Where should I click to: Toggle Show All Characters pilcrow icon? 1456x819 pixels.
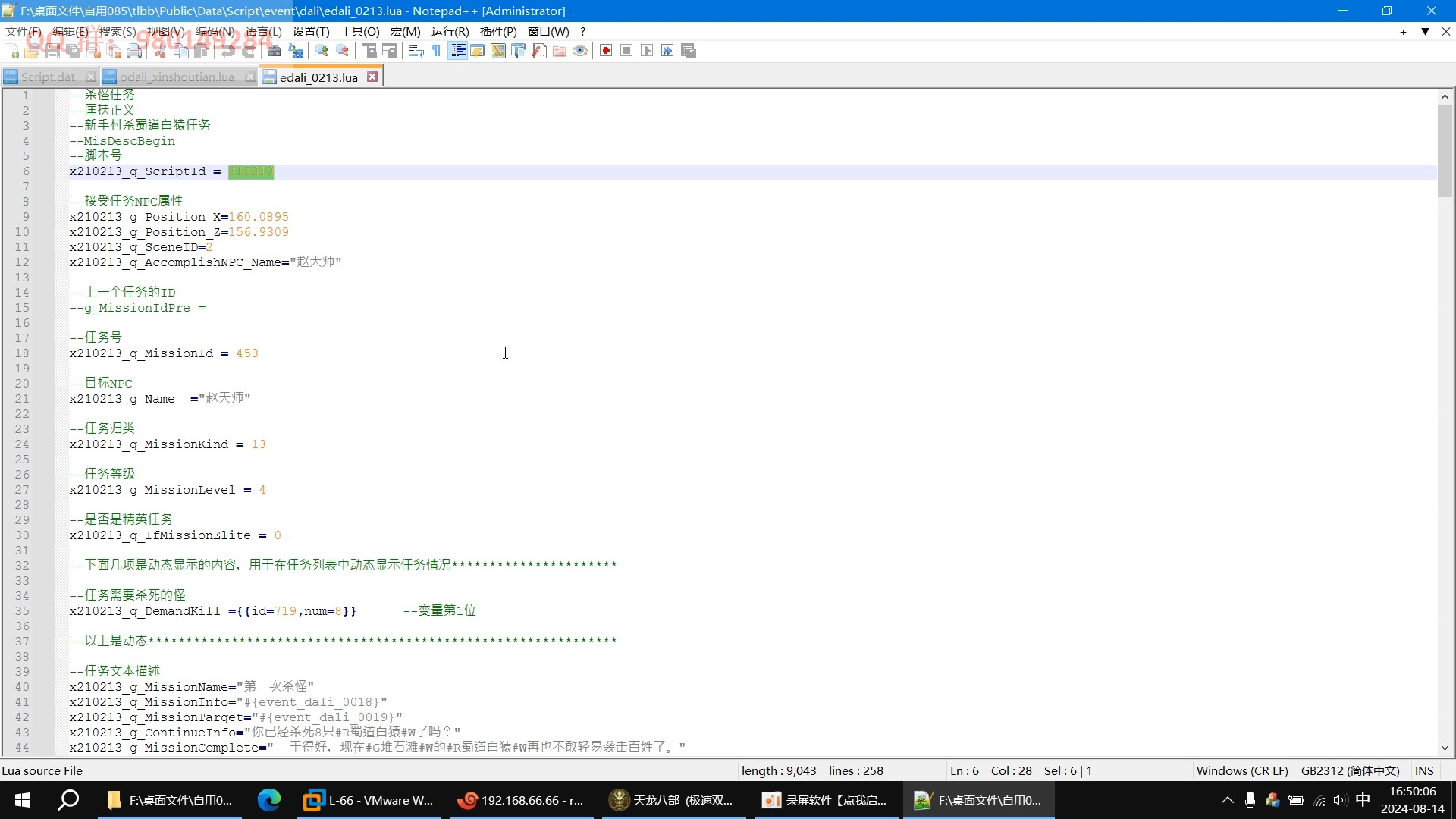(x=437, y=51)
